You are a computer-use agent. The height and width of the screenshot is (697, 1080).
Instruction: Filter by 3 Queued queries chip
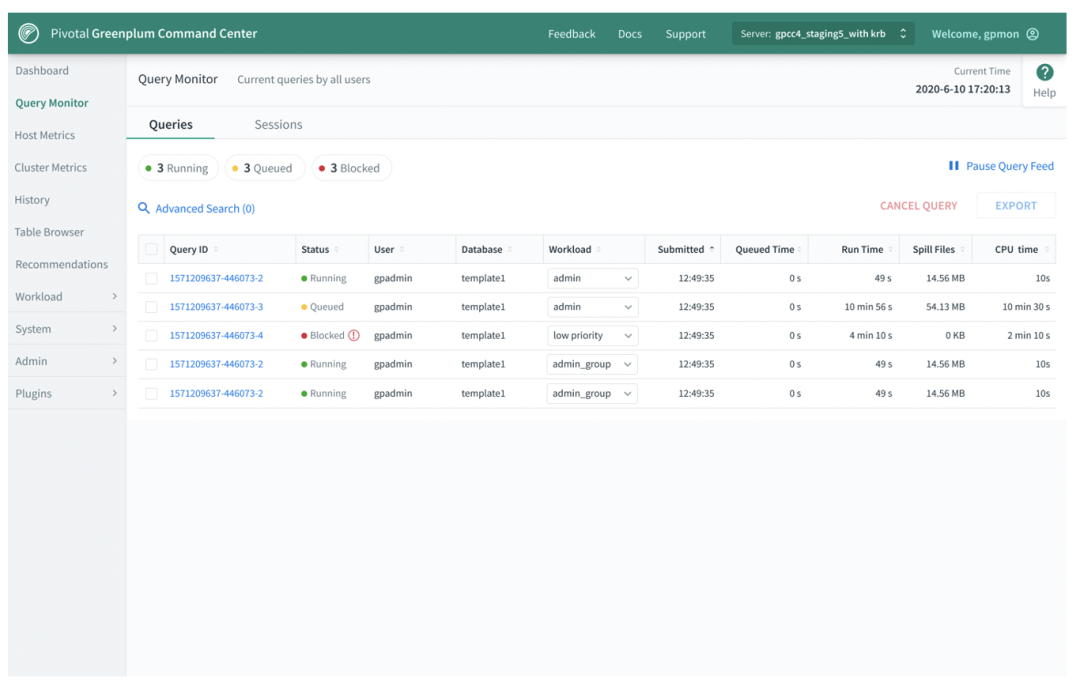[x=265, y=168]
